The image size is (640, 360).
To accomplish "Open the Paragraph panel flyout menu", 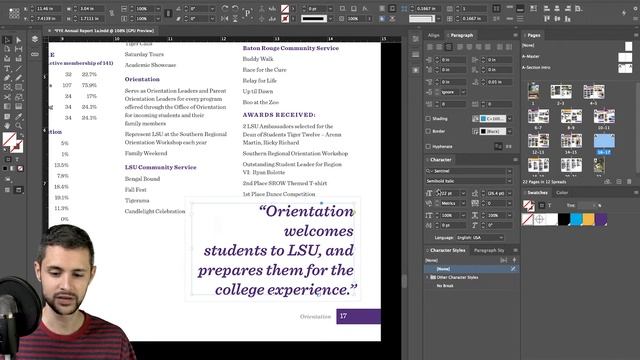I will pyautogui.click(x=515, y=36).
